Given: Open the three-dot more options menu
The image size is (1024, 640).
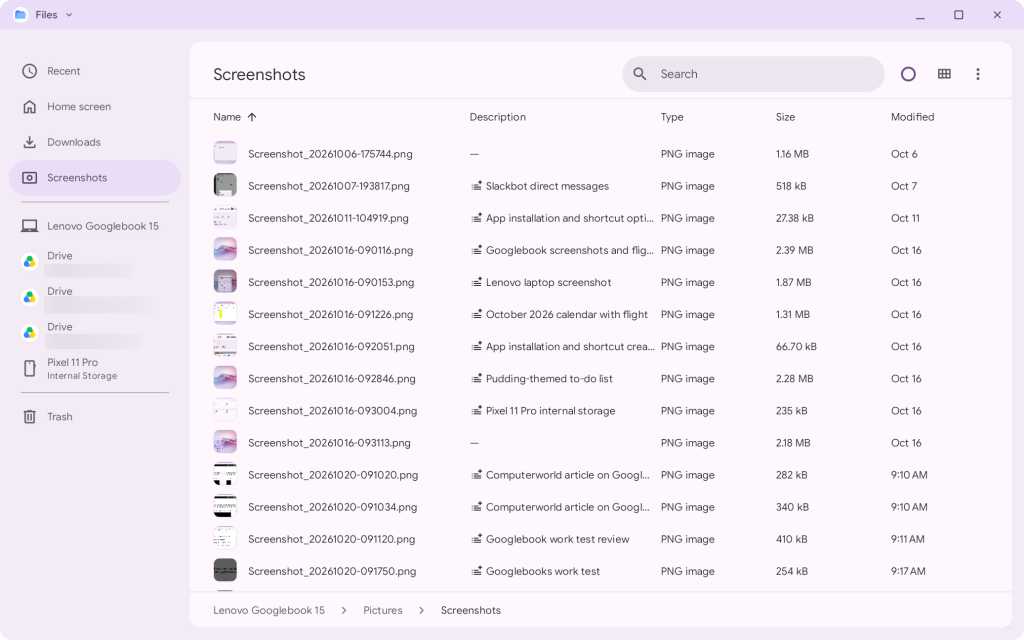Looking at the screenshot, I should (x=978, y=74).
